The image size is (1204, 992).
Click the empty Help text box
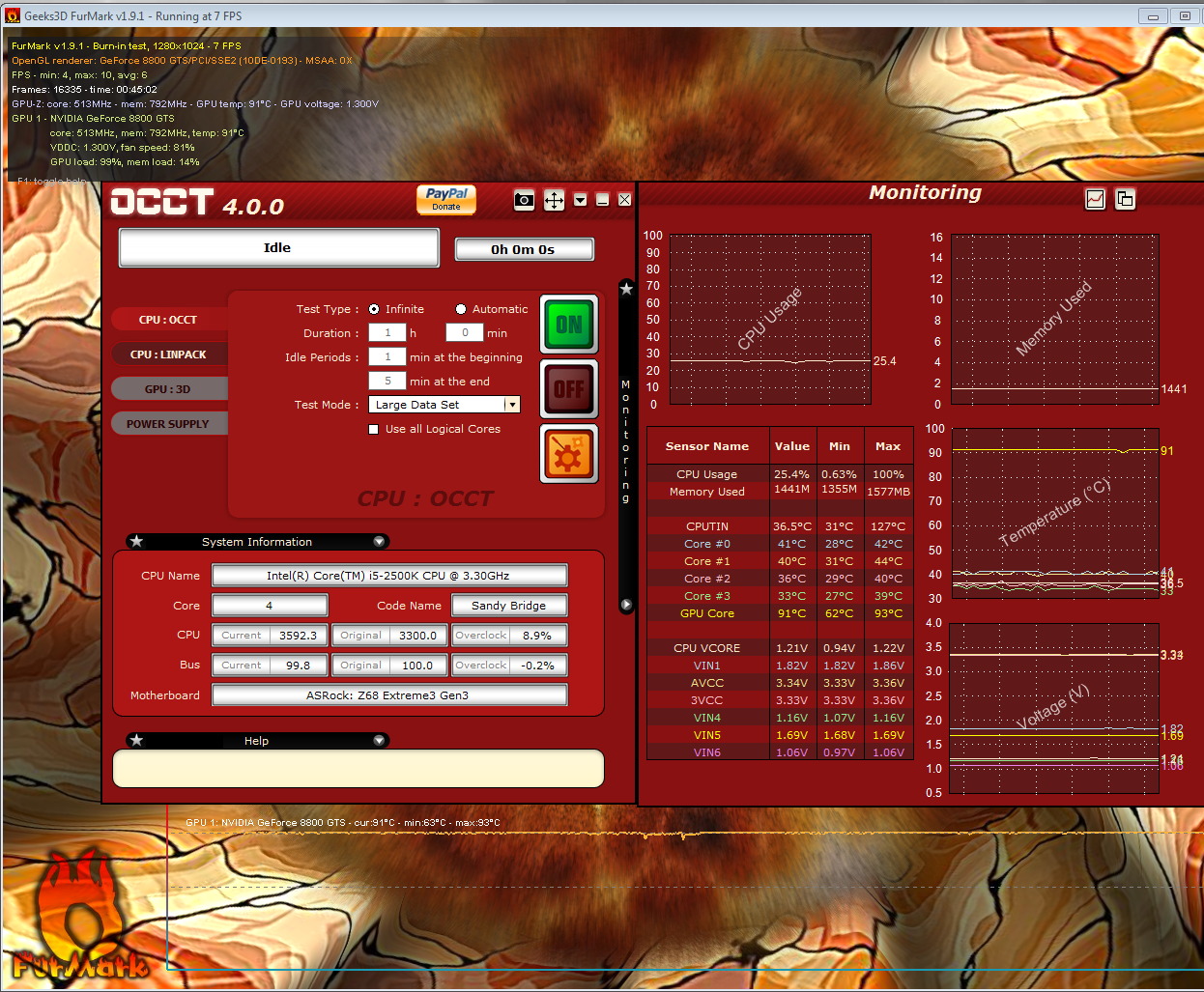[x=358, y=769]
